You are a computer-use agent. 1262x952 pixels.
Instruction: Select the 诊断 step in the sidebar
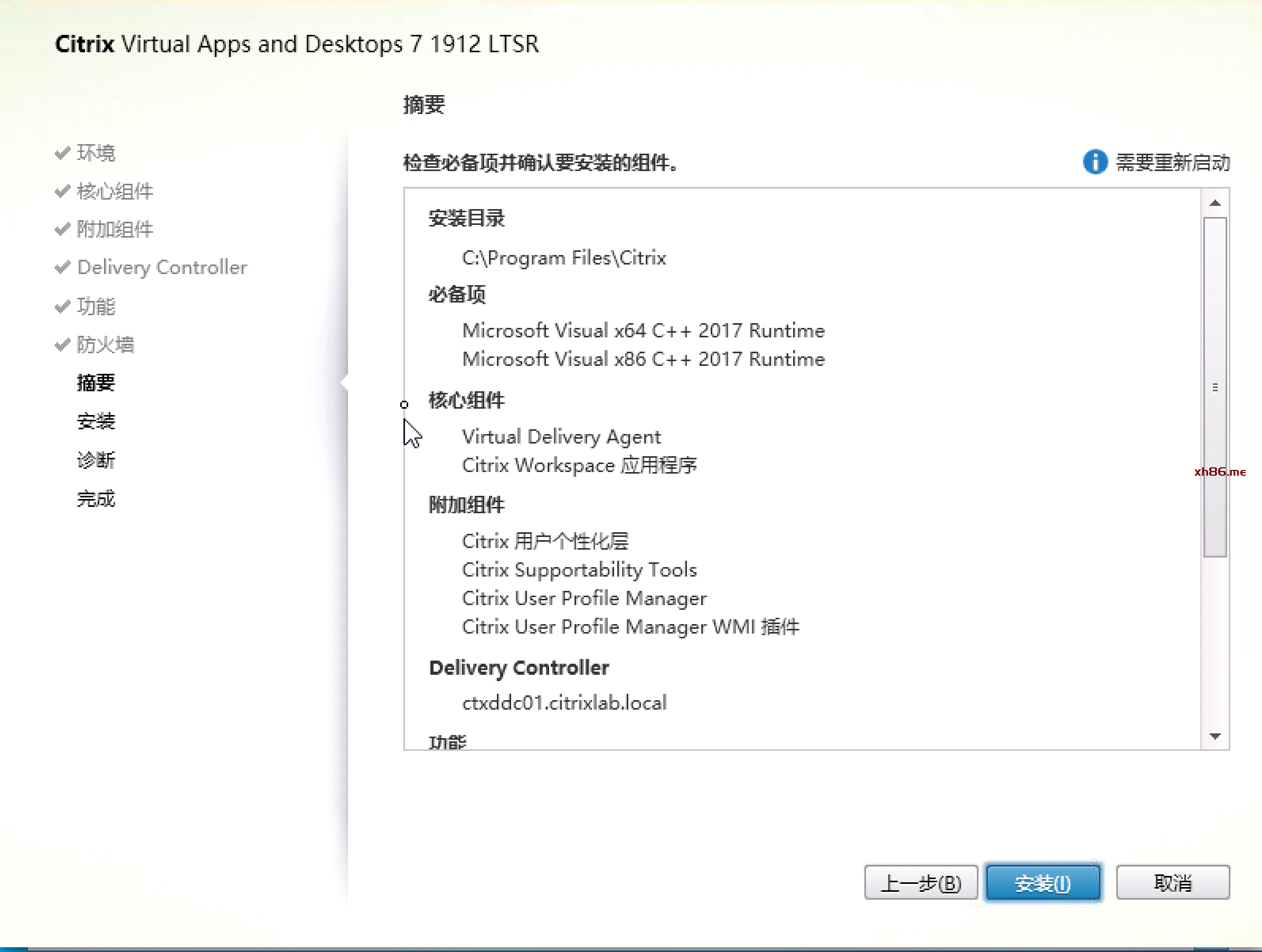click(96, 460)
